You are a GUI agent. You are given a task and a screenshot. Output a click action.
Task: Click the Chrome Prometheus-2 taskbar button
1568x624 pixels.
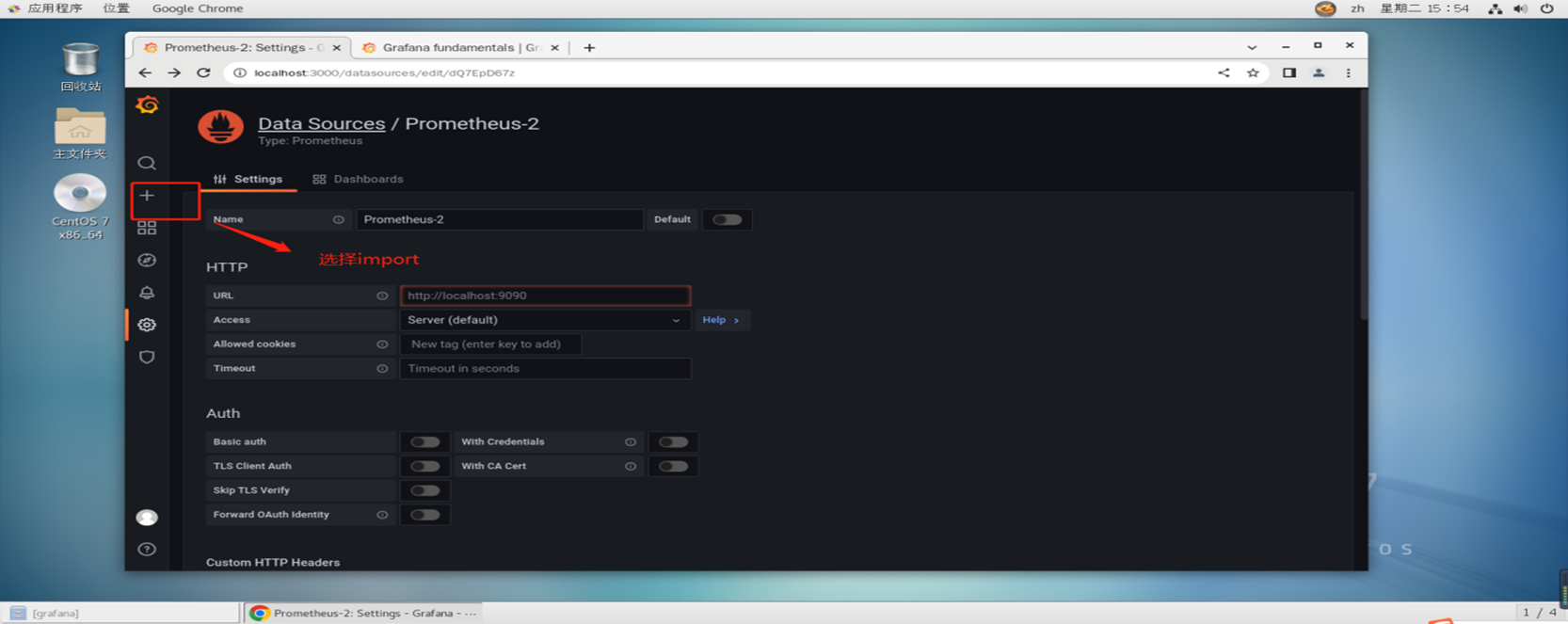[363, 613]
